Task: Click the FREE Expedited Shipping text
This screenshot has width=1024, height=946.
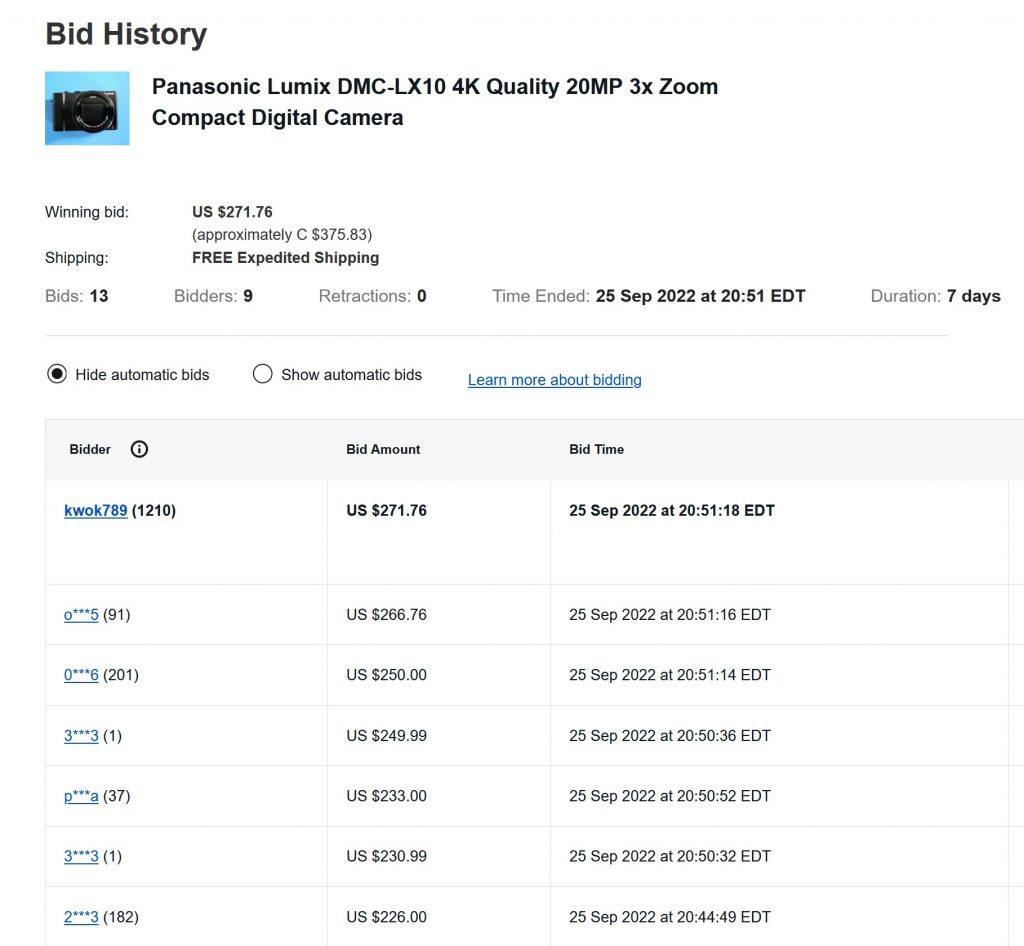Action: (285, 258)
